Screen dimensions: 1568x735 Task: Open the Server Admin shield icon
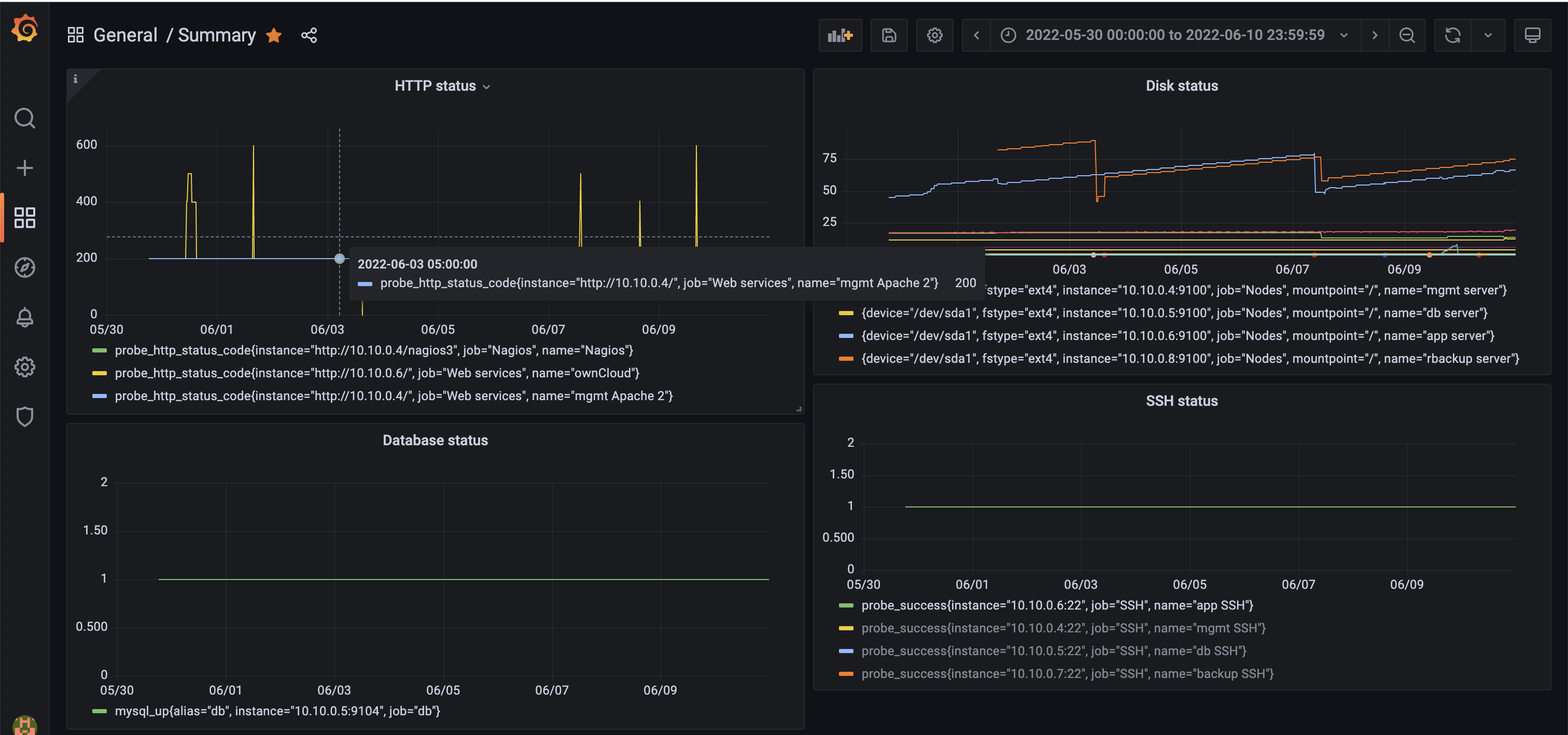[x=24, y=417]
